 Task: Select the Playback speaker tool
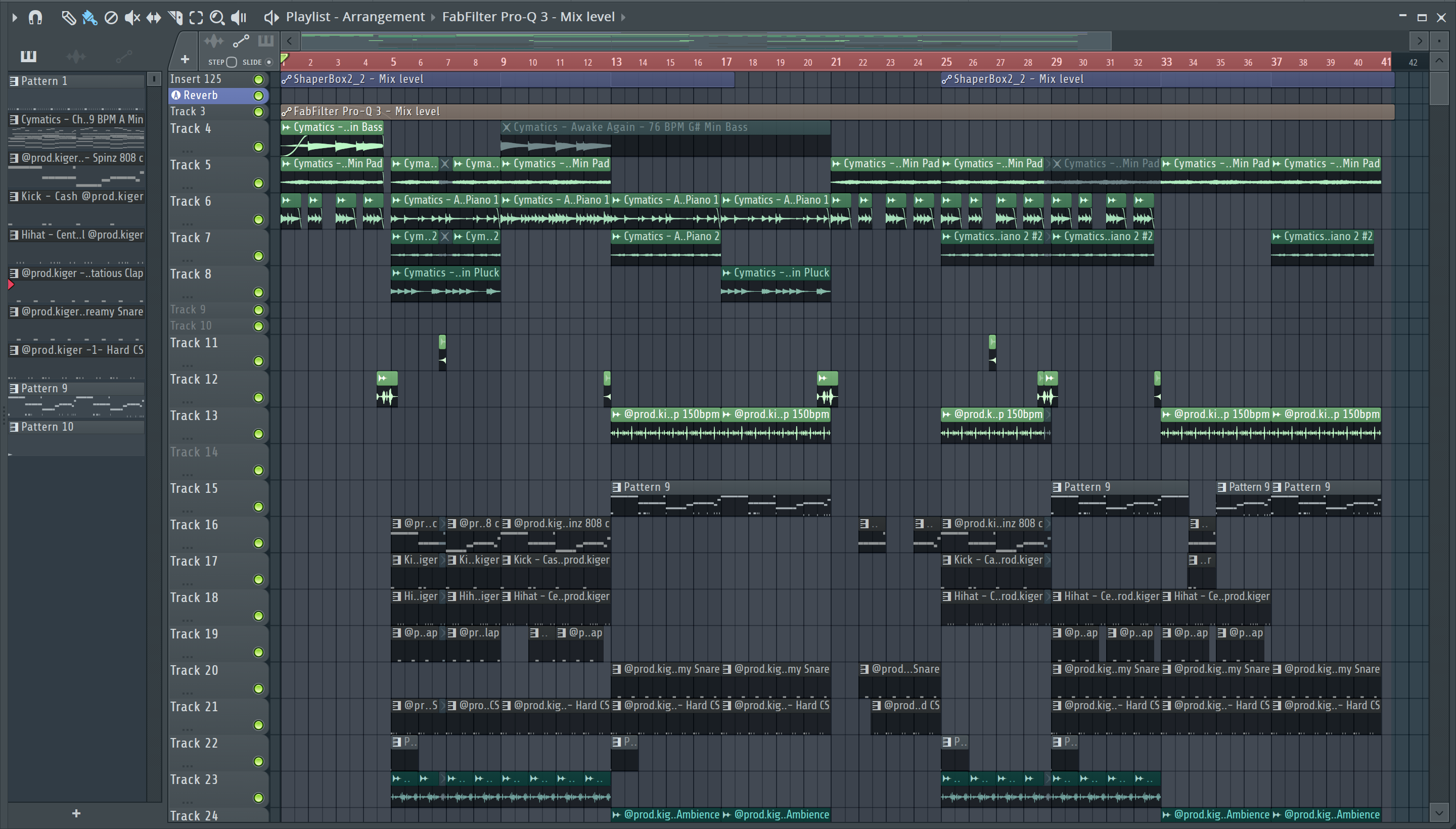tap(239, 17)
